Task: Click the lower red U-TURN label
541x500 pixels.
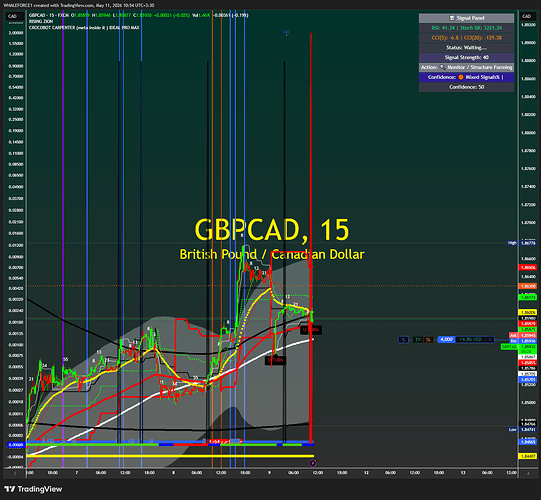Action: (x=275, y=360)
